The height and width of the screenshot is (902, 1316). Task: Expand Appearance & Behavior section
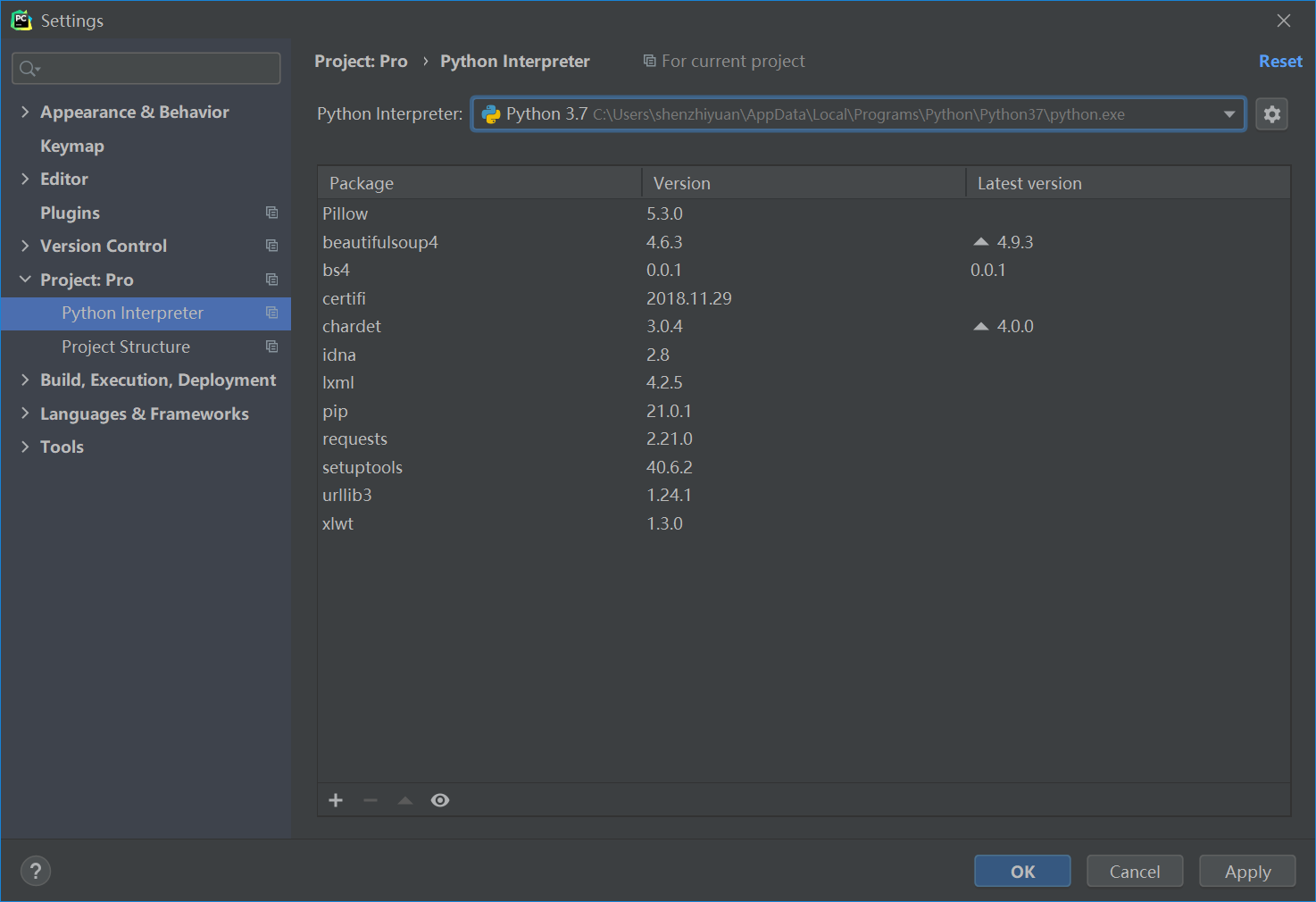click(x=25, y=112)
